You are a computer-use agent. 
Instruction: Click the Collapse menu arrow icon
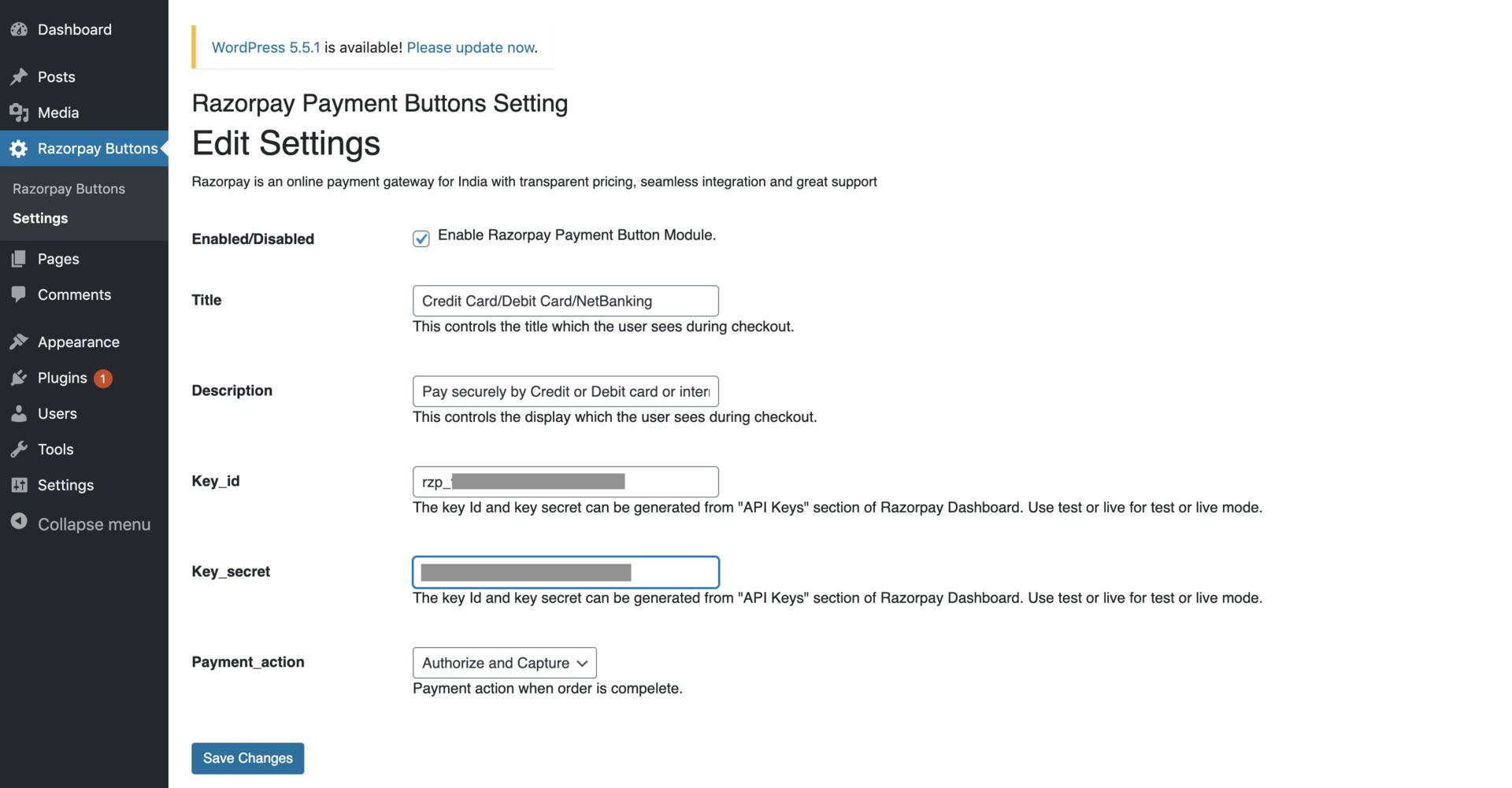[x=19, y=522]
